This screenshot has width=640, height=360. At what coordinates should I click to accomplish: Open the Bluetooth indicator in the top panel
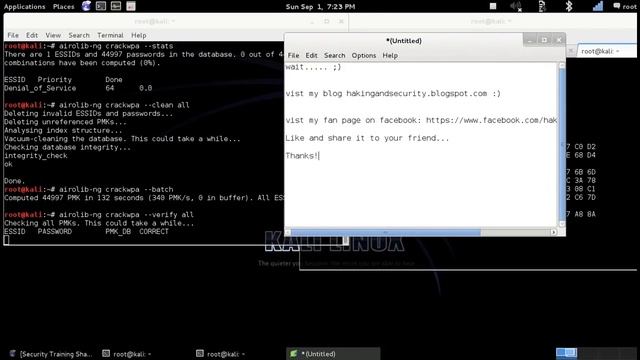pos(569,6)
